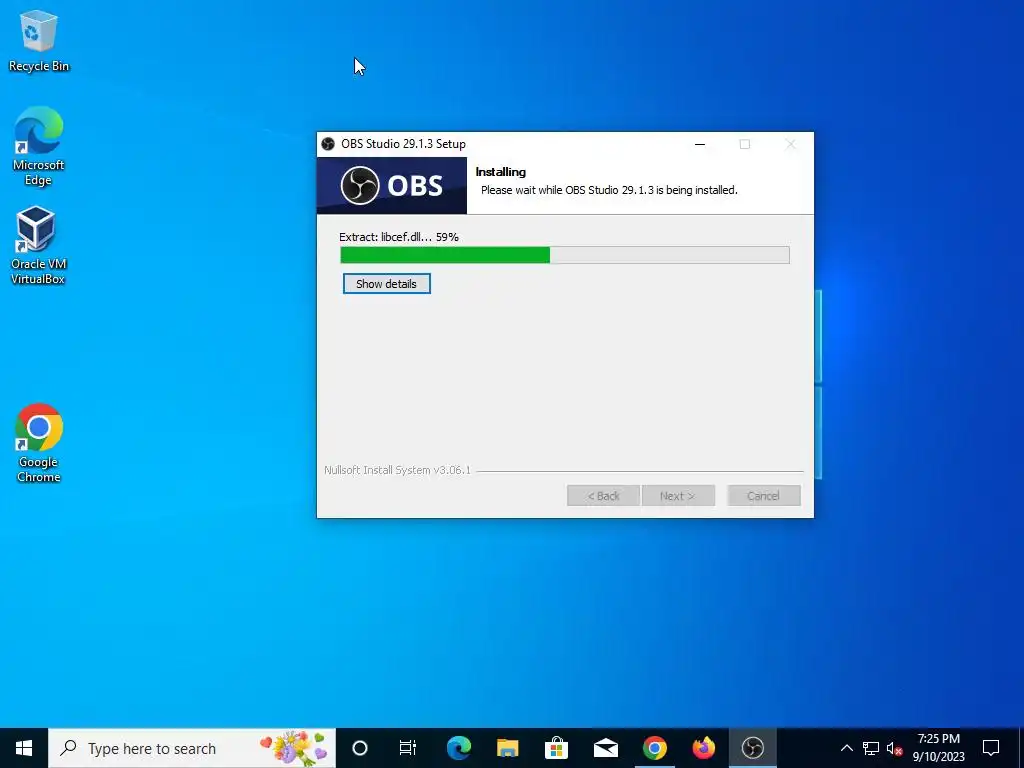Open Microsoft Store from the taskbar
The width and height of the screenshot is (1024, 768).
coord(556,748)
